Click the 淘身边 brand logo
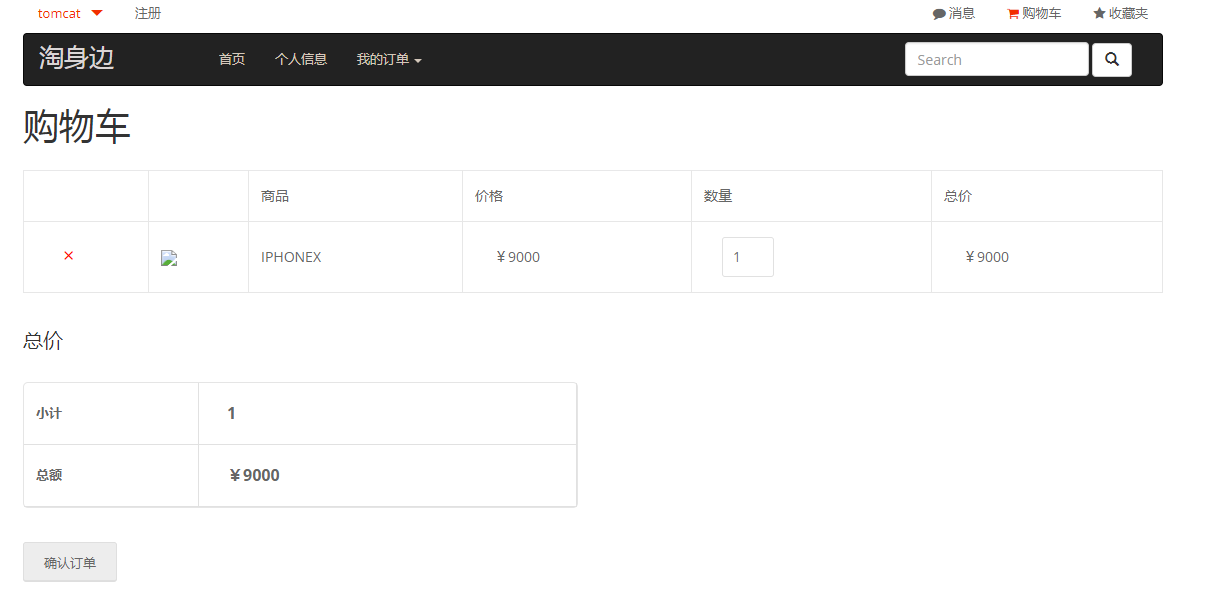The height and width of the screenshot is (604, 1215). tap(77, 58)
